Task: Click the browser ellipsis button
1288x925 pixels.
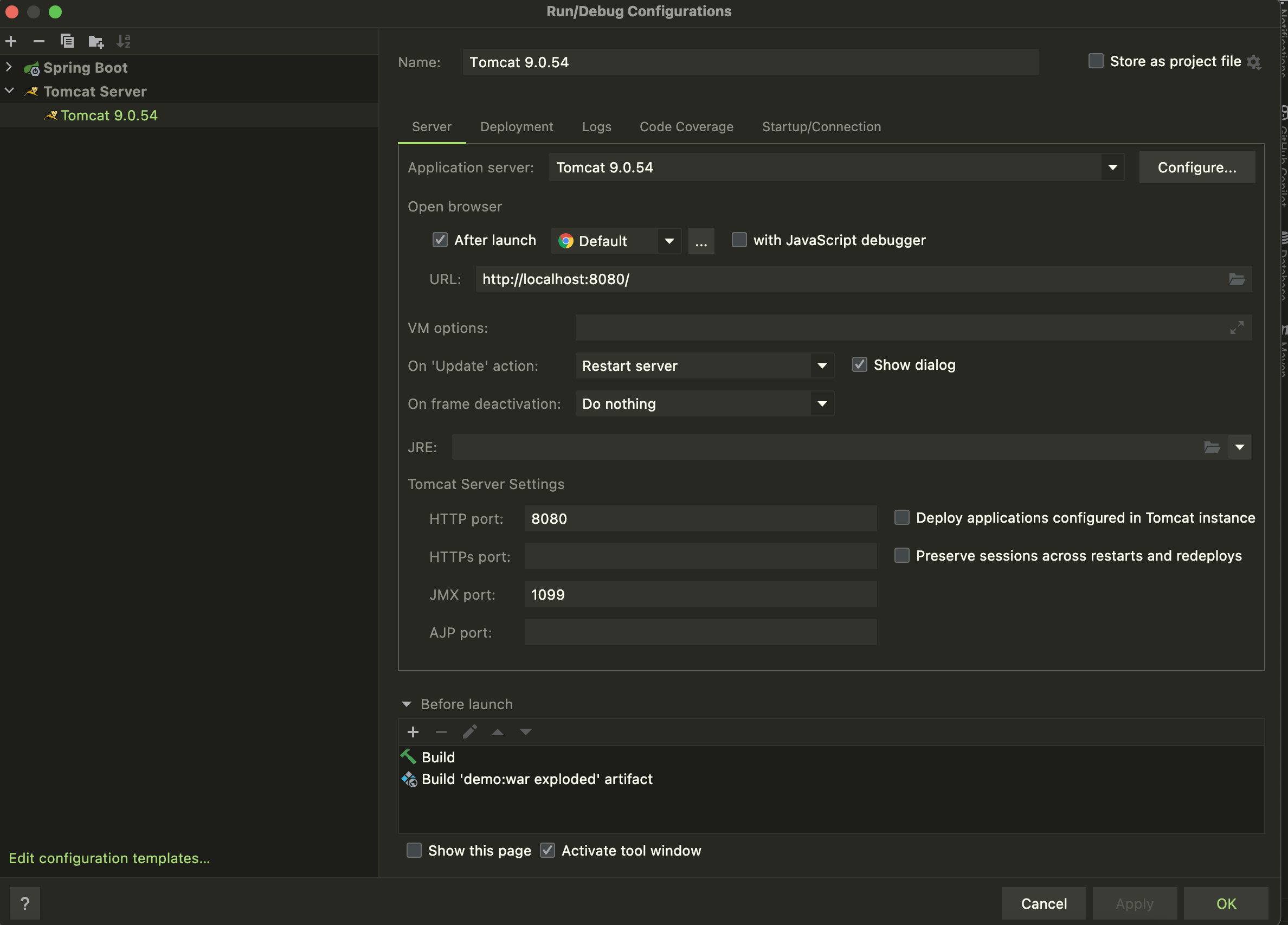Action: pyautogui.click(x=701, y=241)
